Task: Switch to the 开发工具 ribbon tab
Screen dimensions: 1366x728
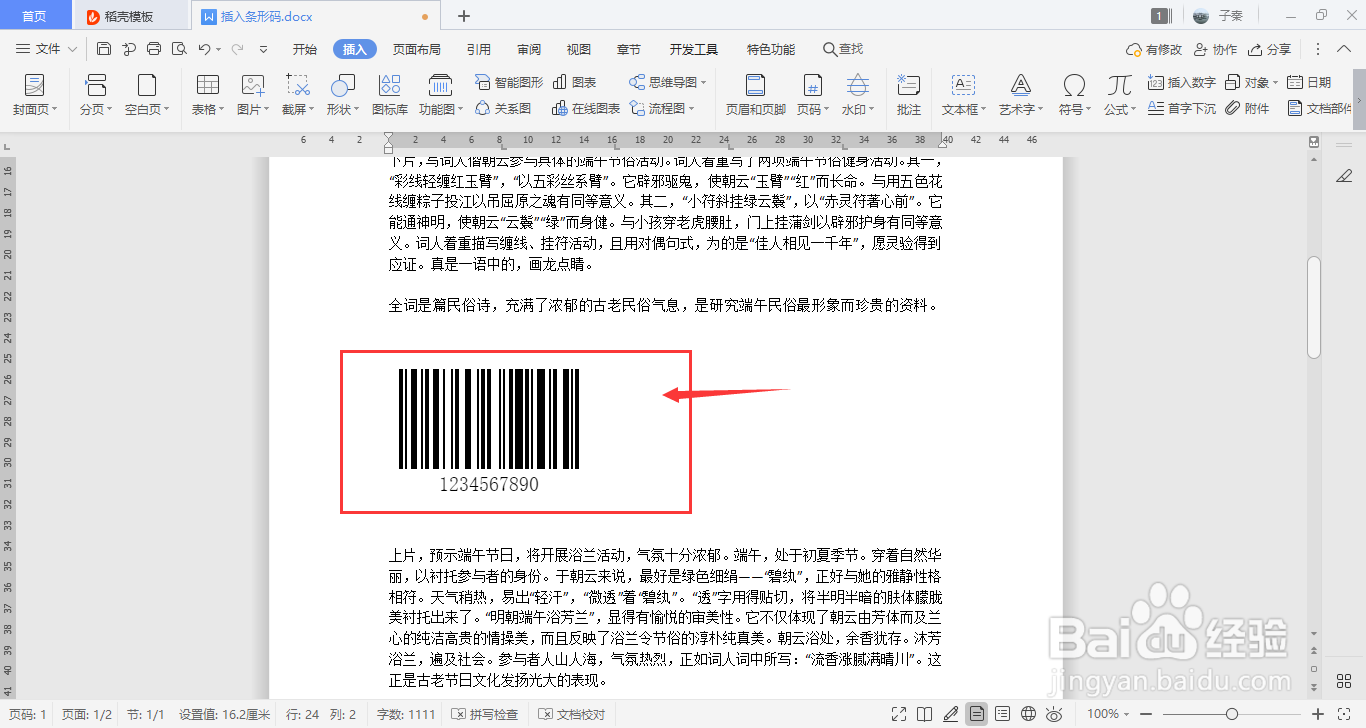Action: (694, 49)
